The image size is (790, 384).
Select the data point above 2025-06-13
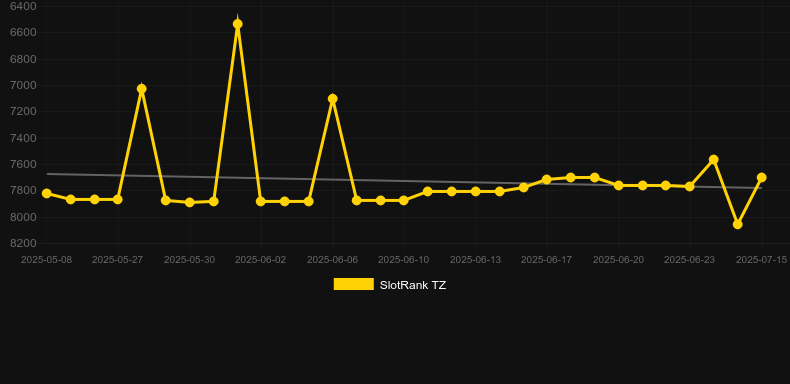[476, 191]
